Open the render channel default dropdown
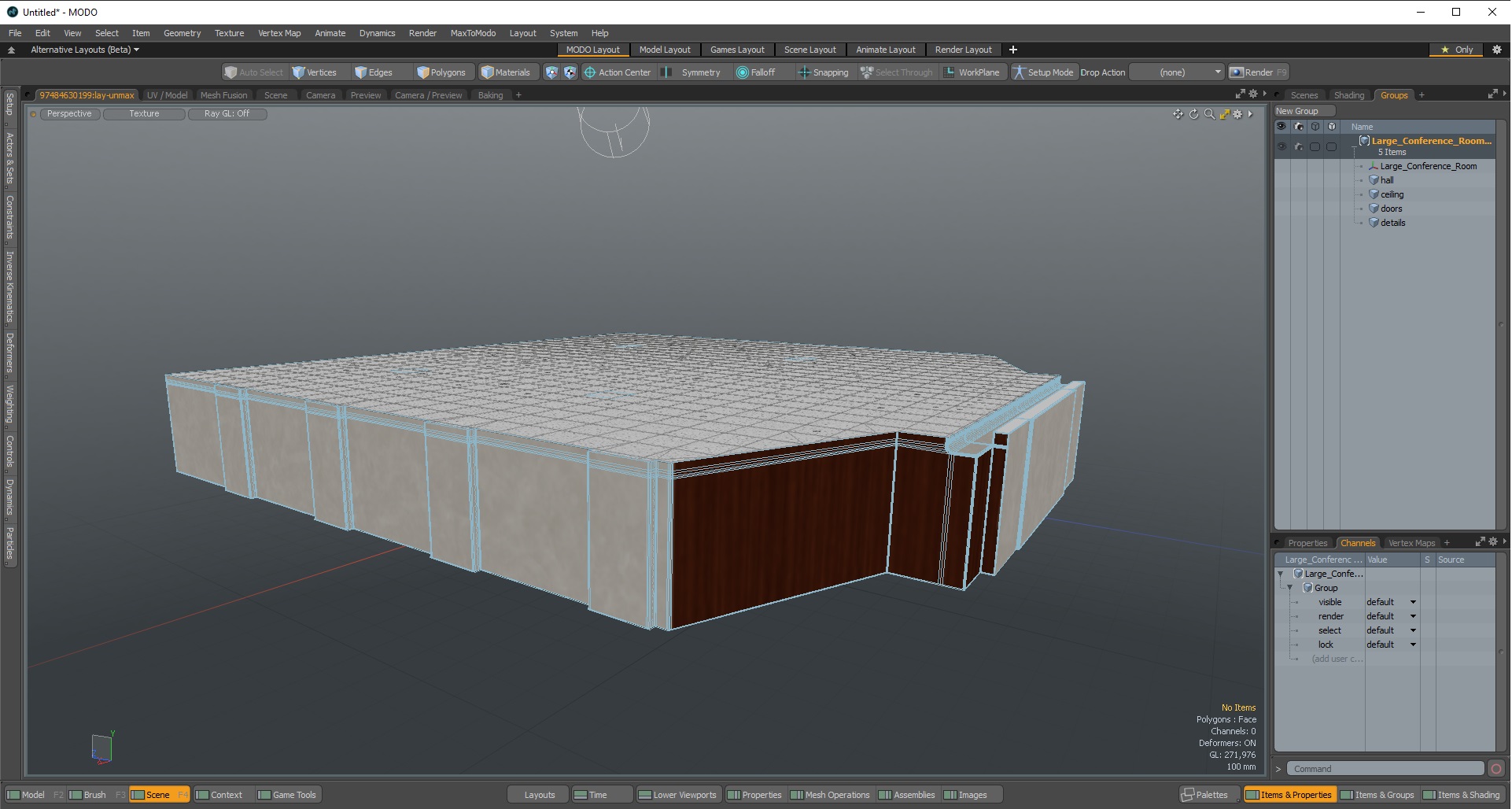The width and height of the screenshot is (1512, 809). [x=1391, y=616]
